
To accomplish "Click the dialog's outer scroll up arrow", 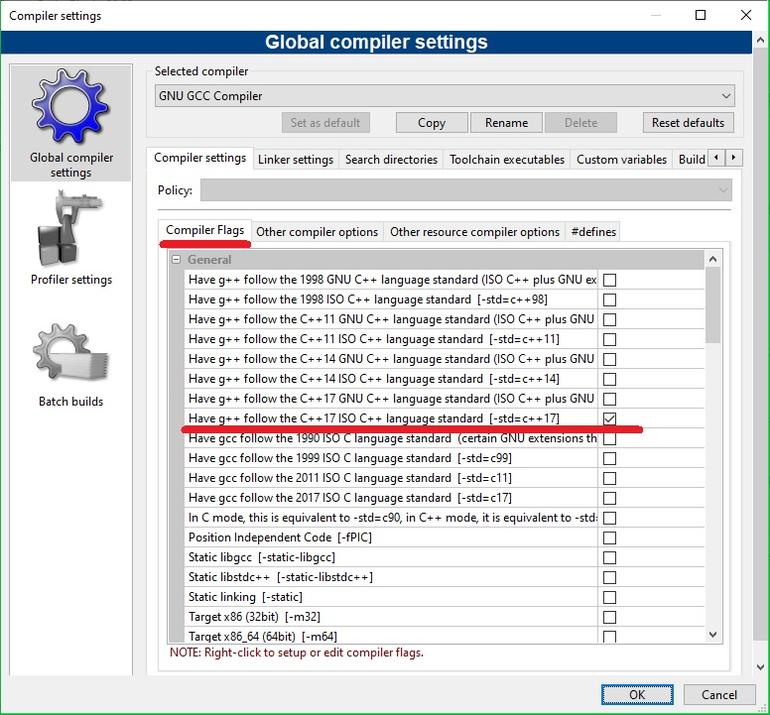I will pyautogui.click(x=761, y=40).
